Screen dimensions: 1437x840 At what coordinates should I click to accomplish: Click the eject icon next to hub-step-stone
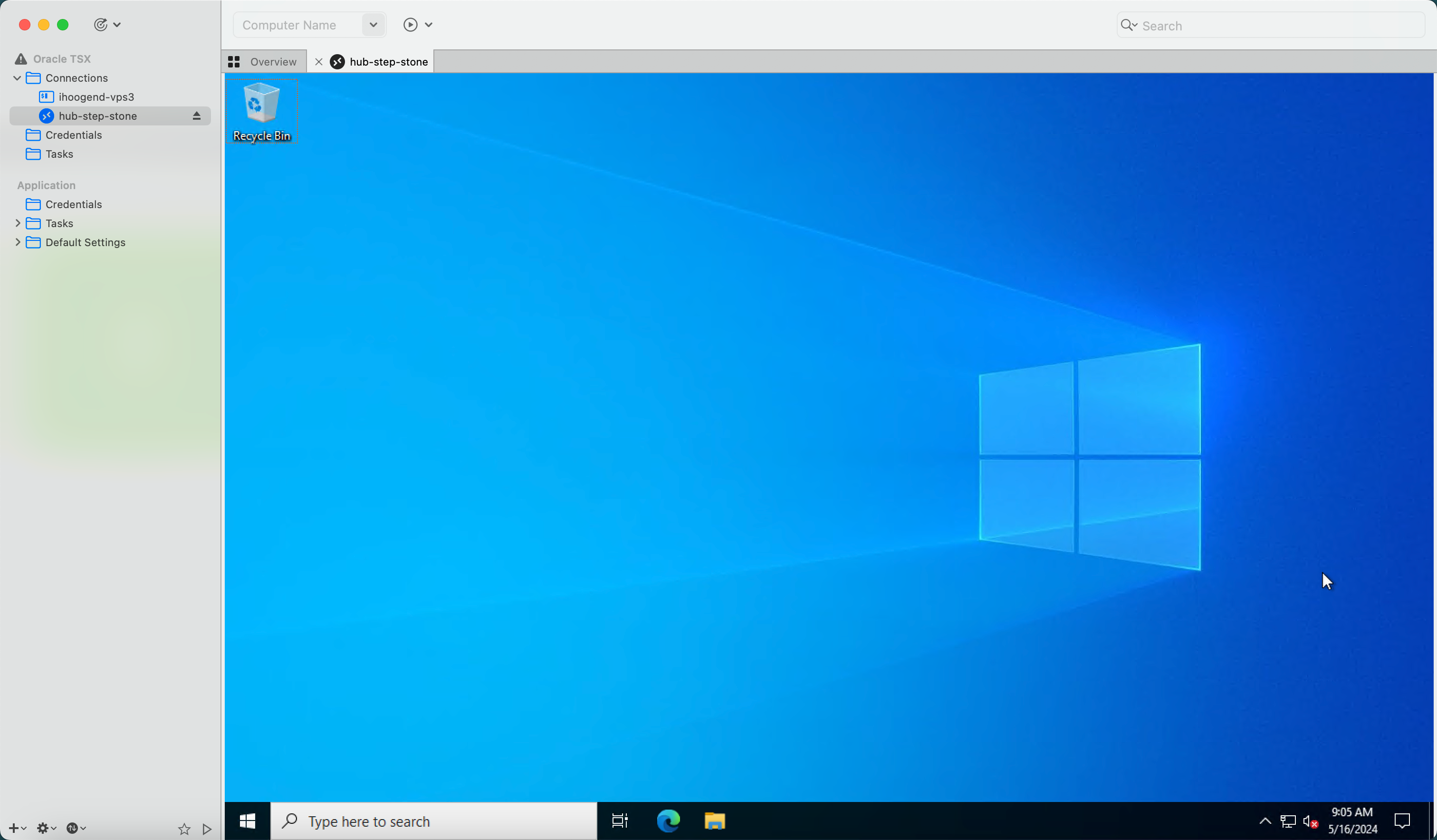(x=196, y=116)
